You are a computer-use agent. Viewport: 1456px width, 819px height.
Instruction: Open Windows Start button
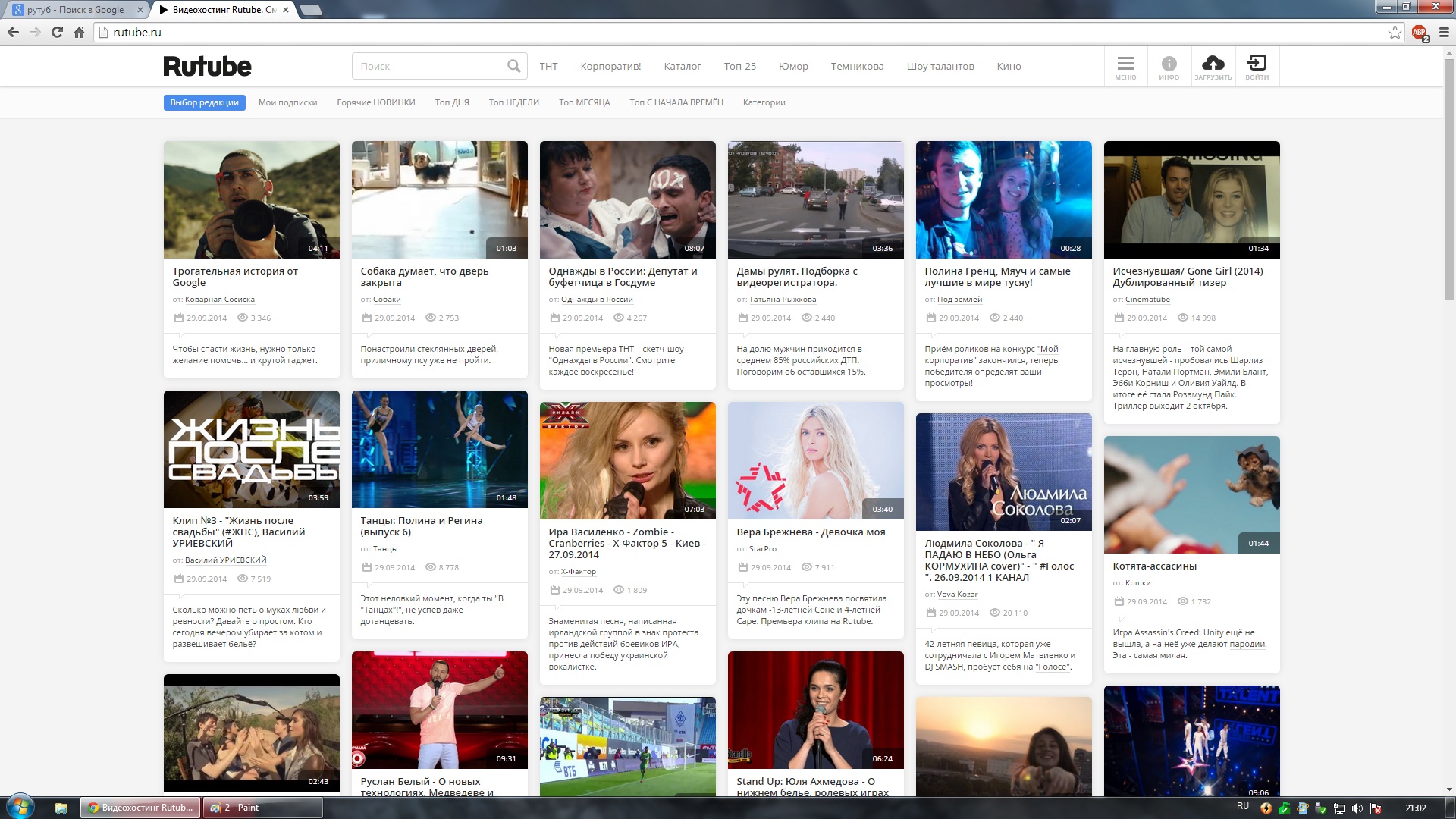[x=20, y=807]
